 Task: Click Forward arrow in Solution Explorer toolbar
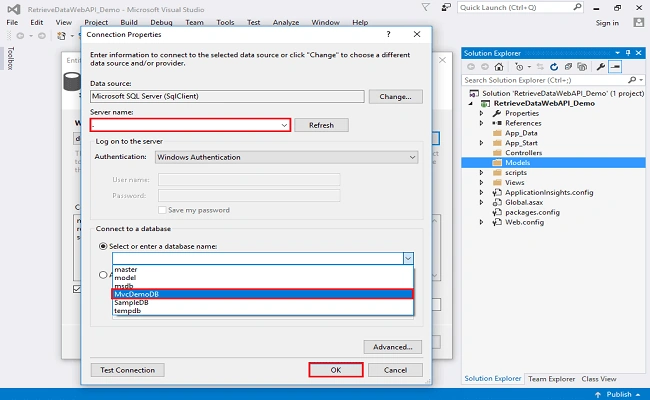[485, 67]
